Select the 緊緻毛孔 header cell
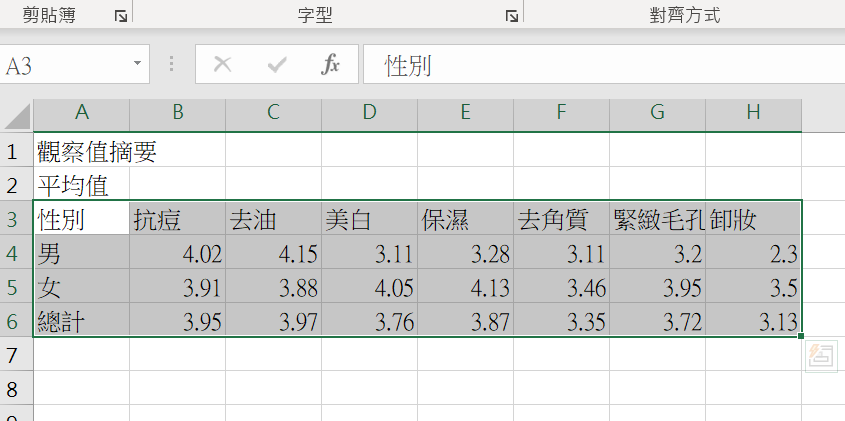The image size is (845, 421). pyautogui.click(x=657, y=219)
